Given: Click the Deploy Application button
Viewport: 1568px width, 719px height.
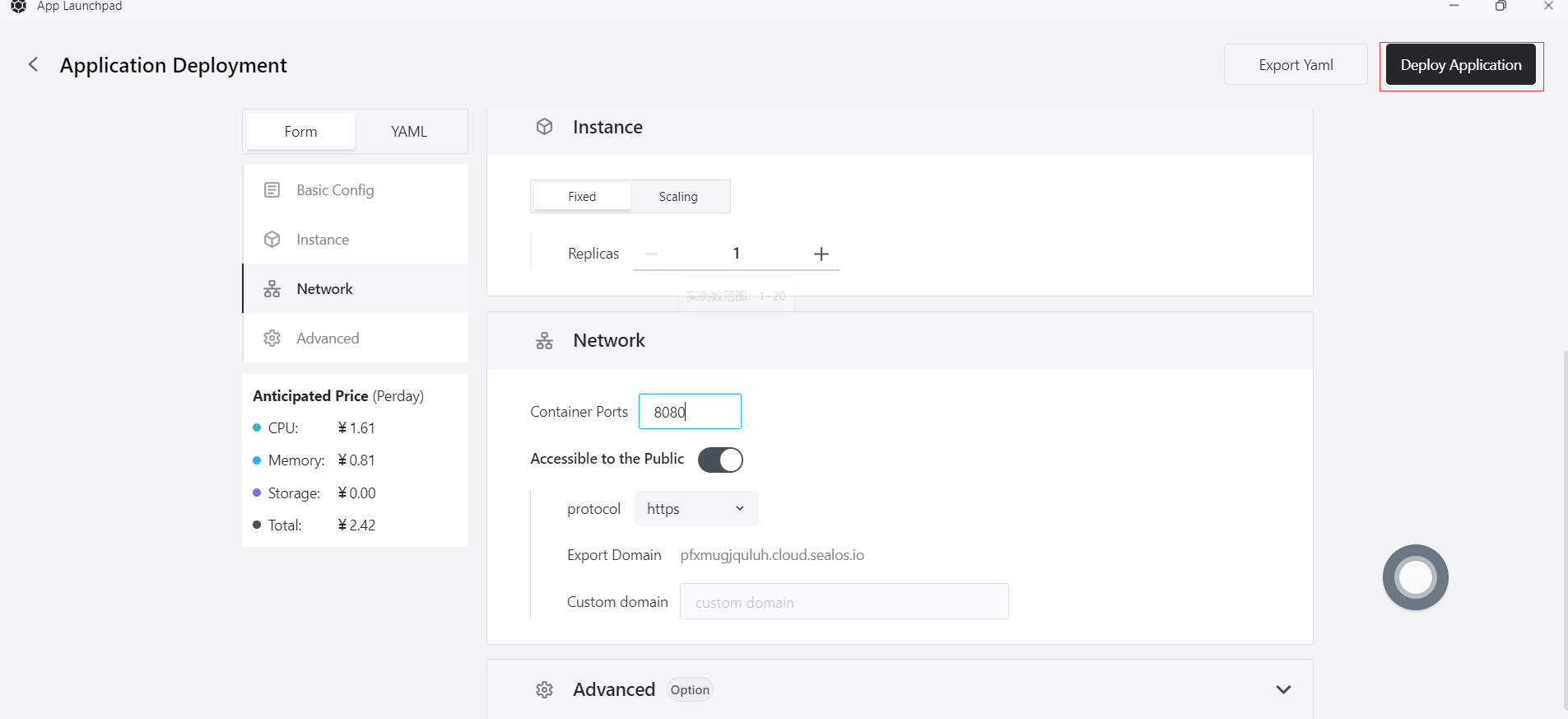Looking at the screenshot, I should [1460, 65].
